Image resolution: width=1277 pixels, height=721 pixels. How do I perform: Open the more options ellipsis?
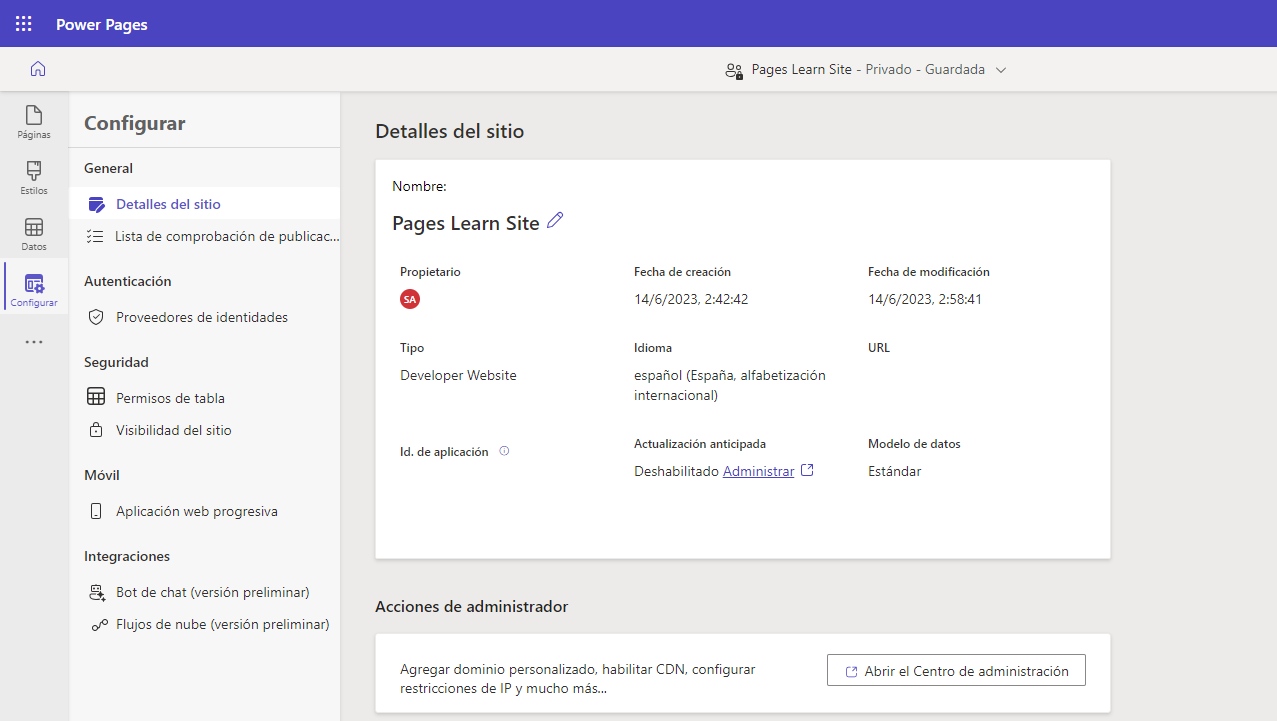34,342
